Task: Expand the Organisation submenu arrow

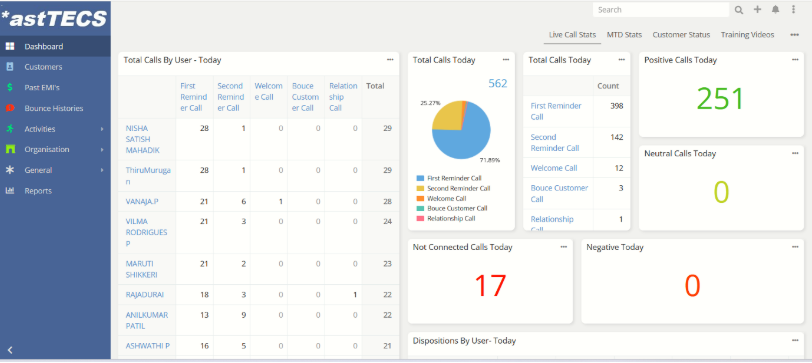Action: click(x=102, y=150)
